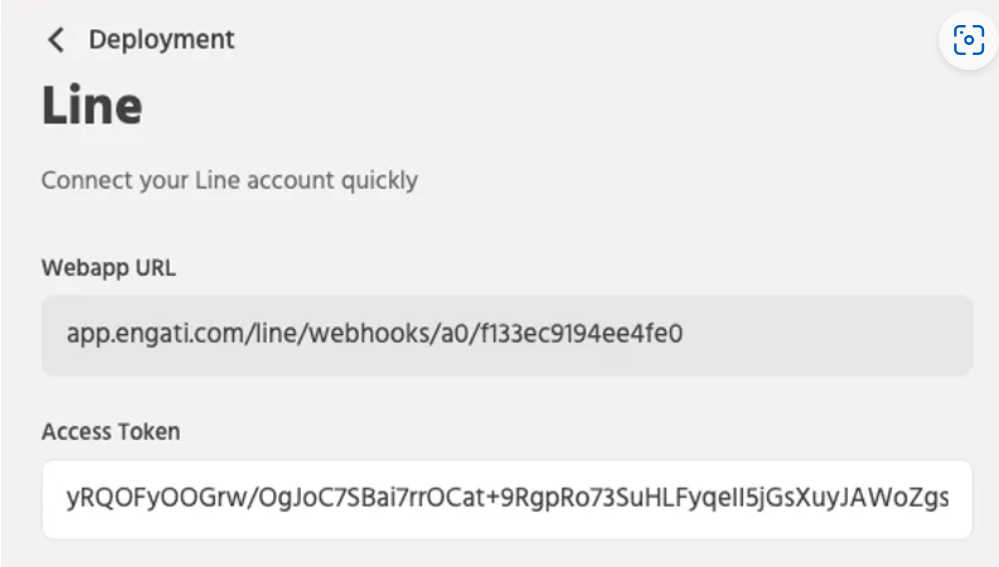Click the 'Connect your Line account quickly' subtitle
999x567 pixels.
click(x=229, y=181)
